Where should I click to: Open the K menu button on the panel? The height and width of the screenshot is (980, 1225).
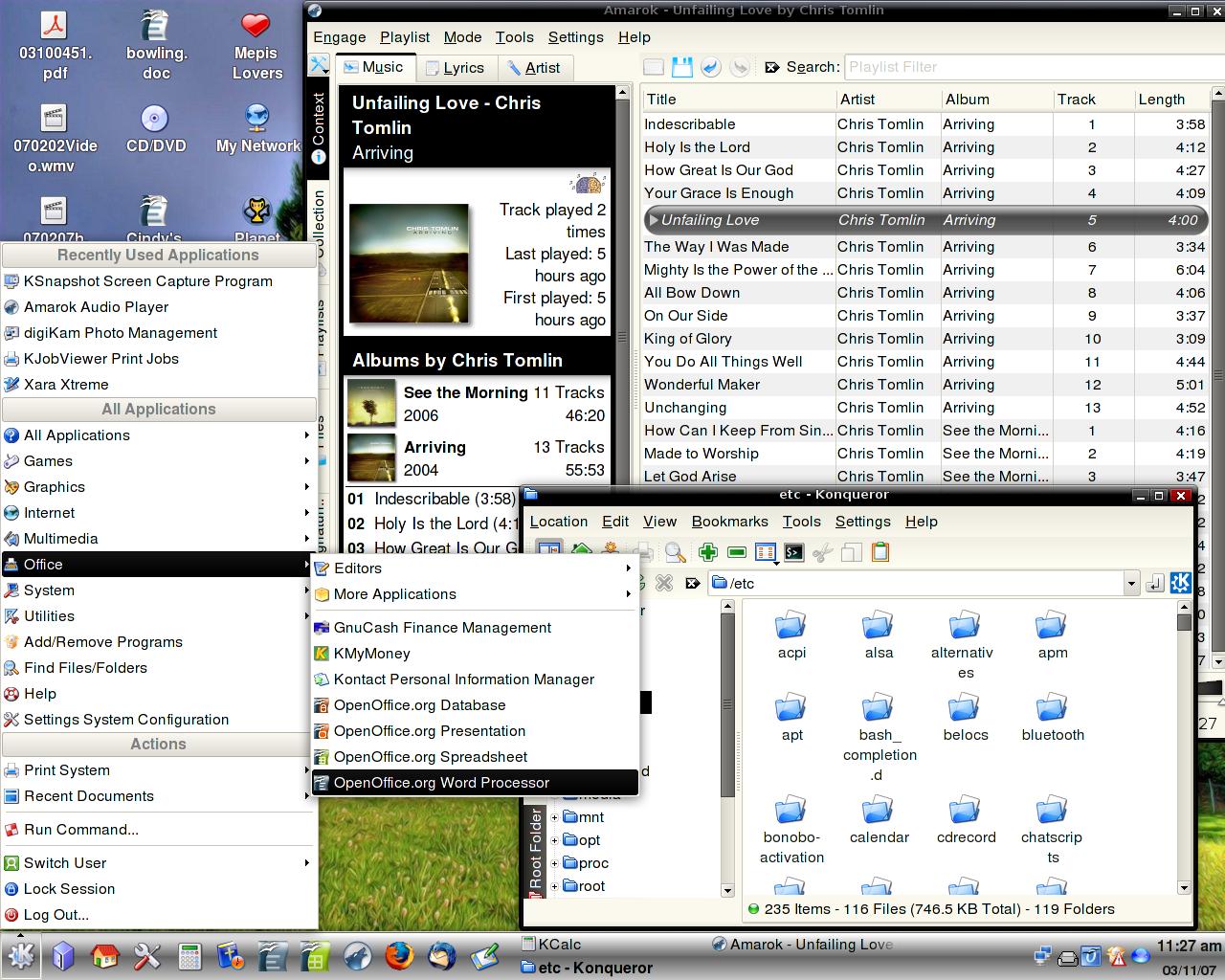21,955
